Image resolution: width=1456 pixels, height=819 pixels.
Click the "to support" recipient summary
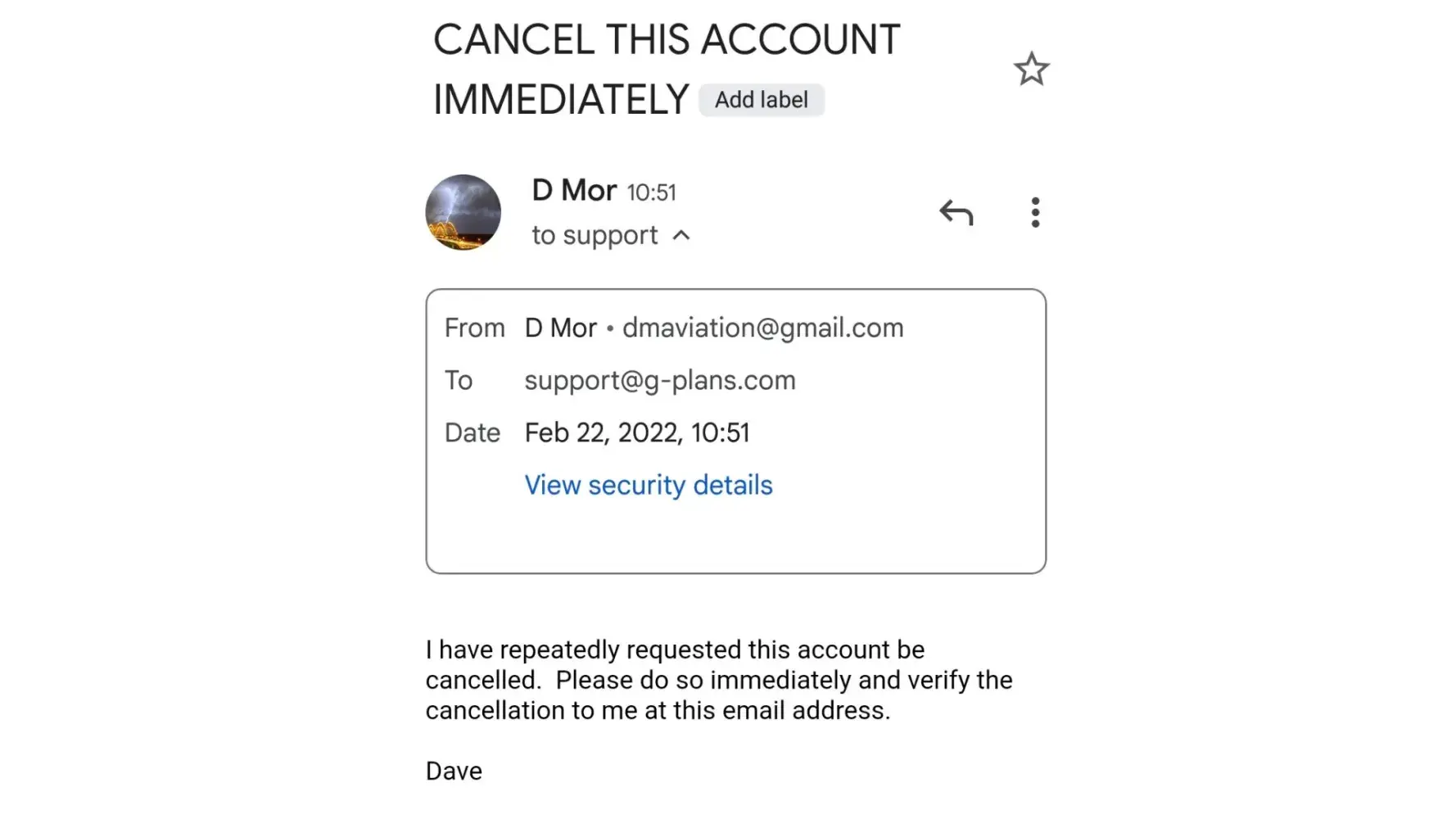click(x=595, y=236)
